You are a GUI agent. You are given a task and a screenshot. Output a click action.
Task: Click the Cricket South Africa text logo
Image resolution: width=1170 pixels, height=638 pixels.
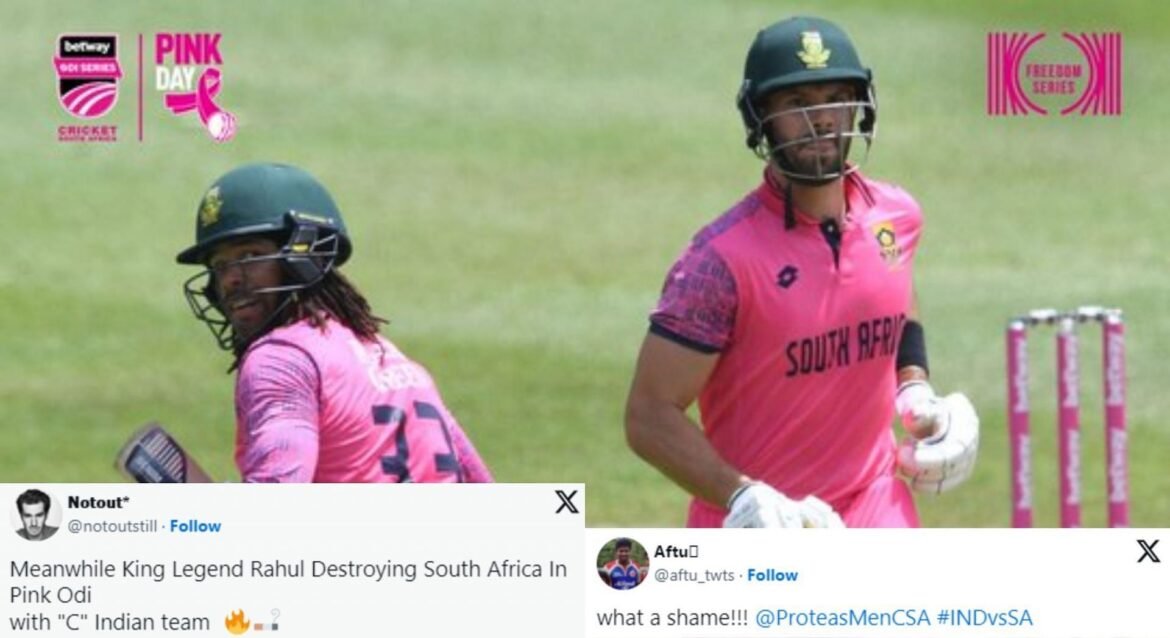(x=87, y=133)
